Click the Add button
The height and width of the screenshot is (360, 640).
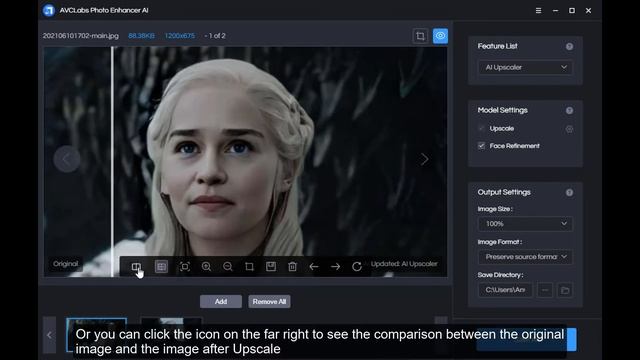pyautogui.click(x=221, y=302)
